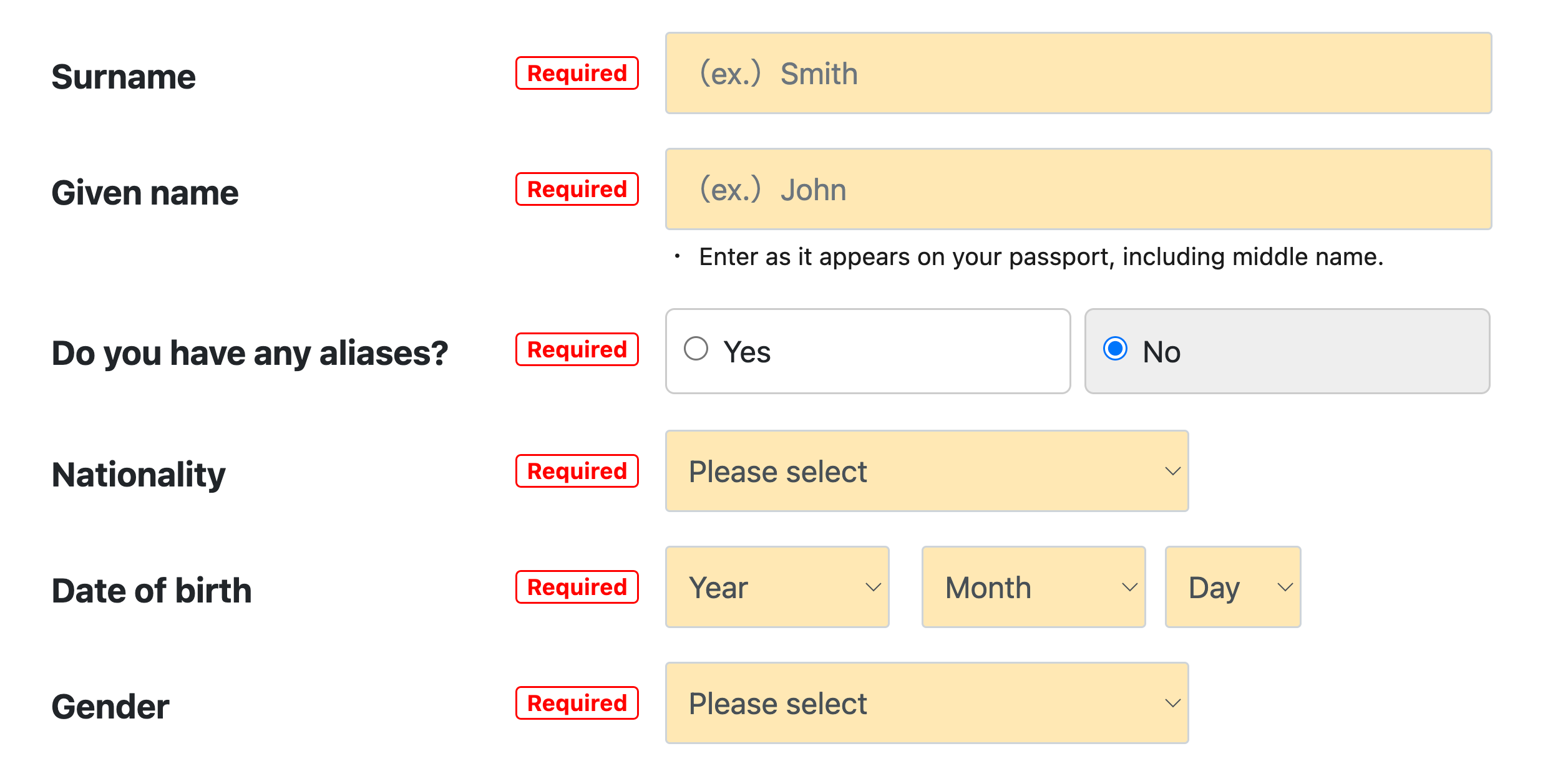
Task: Click the 'Do you have any aliases?' label
Action: coord(250,353)
